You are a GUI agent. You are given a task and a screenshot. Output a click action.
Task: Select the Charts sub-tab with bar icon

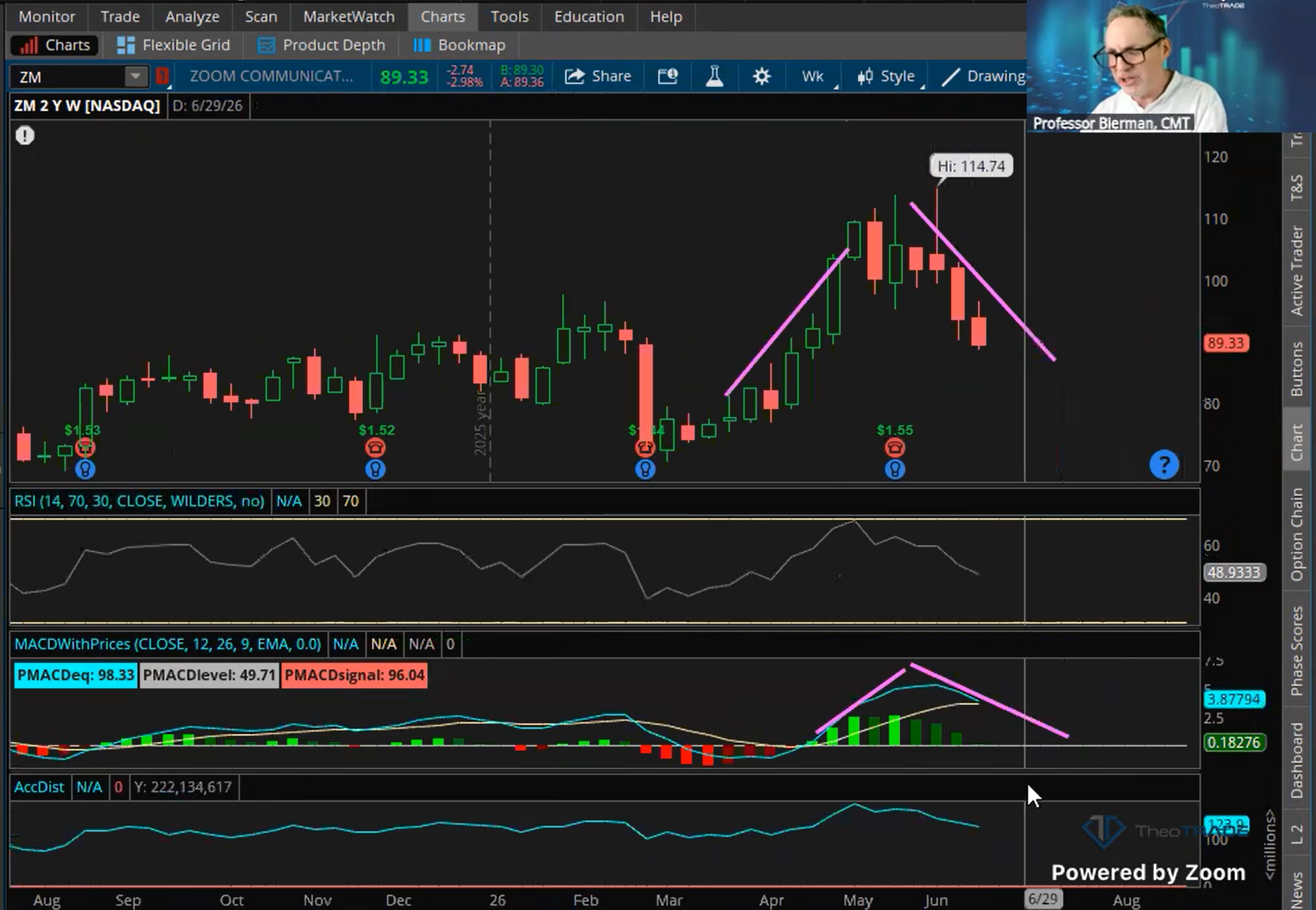click(x=55, y=45)
